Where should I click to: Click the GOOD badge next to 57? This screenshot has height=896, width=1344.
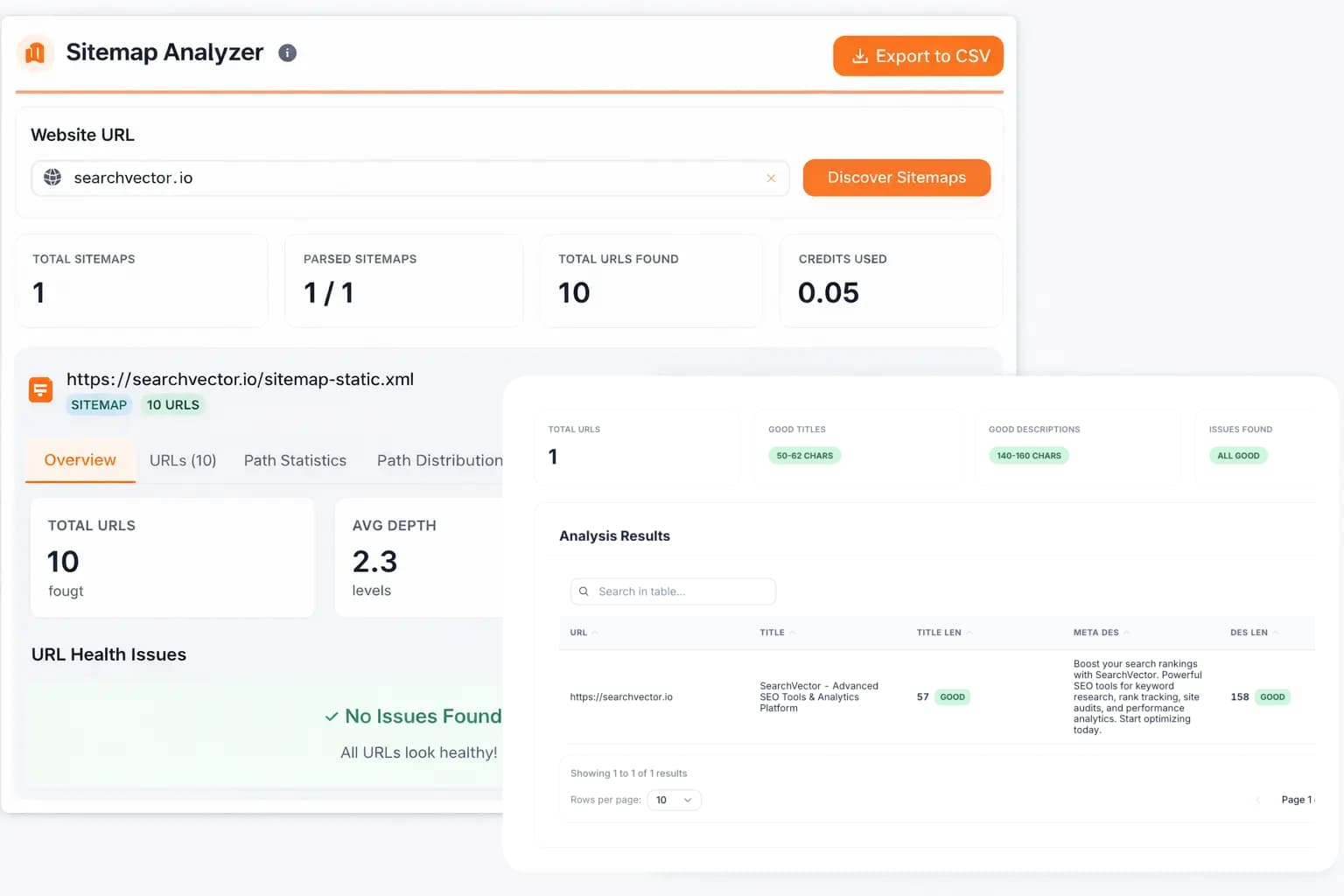tap(952, 696)
